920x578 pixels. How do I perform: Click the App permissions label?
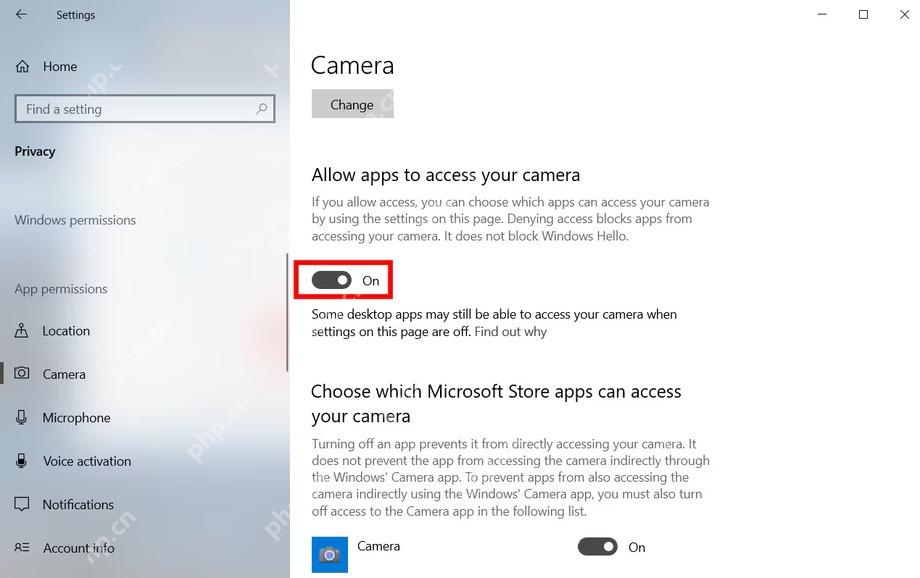point(61,289)
